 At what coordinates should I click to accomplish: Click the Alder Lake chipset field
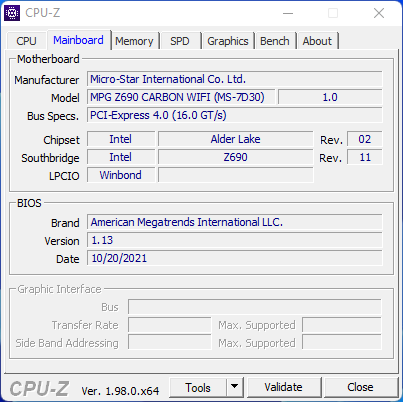pyautogui.click(x=236, y=139)
